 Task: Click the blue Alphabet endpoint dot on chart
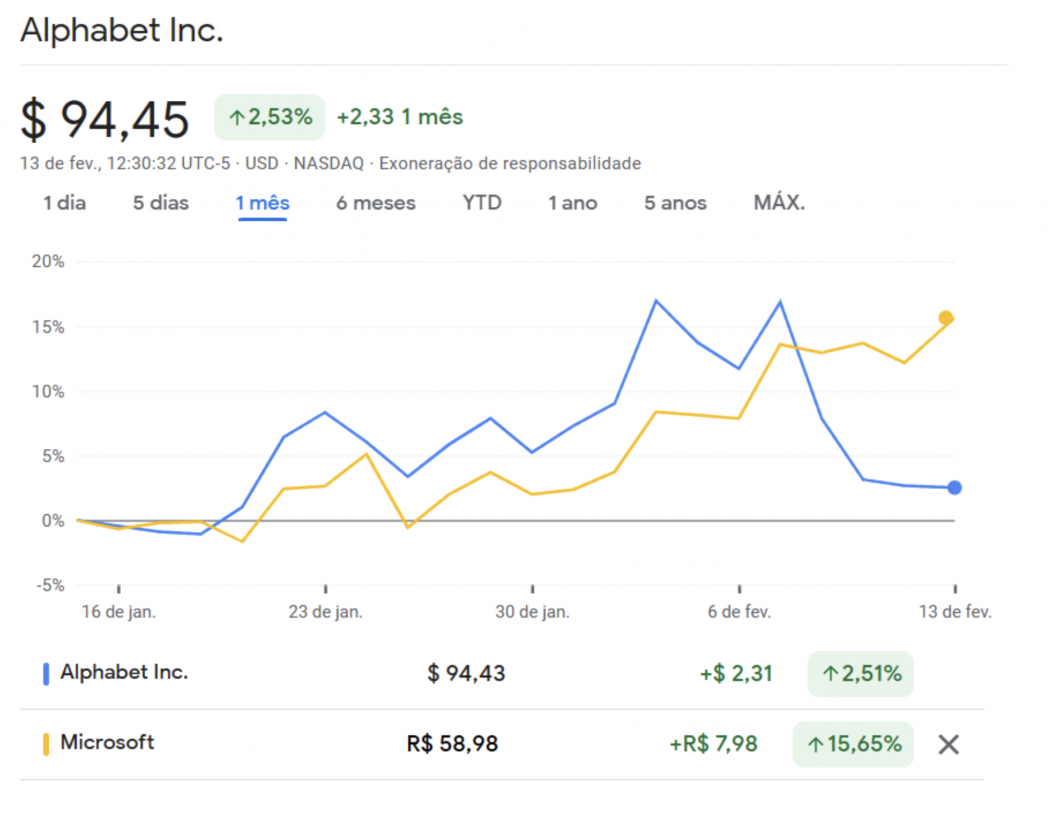click(954, 487)
